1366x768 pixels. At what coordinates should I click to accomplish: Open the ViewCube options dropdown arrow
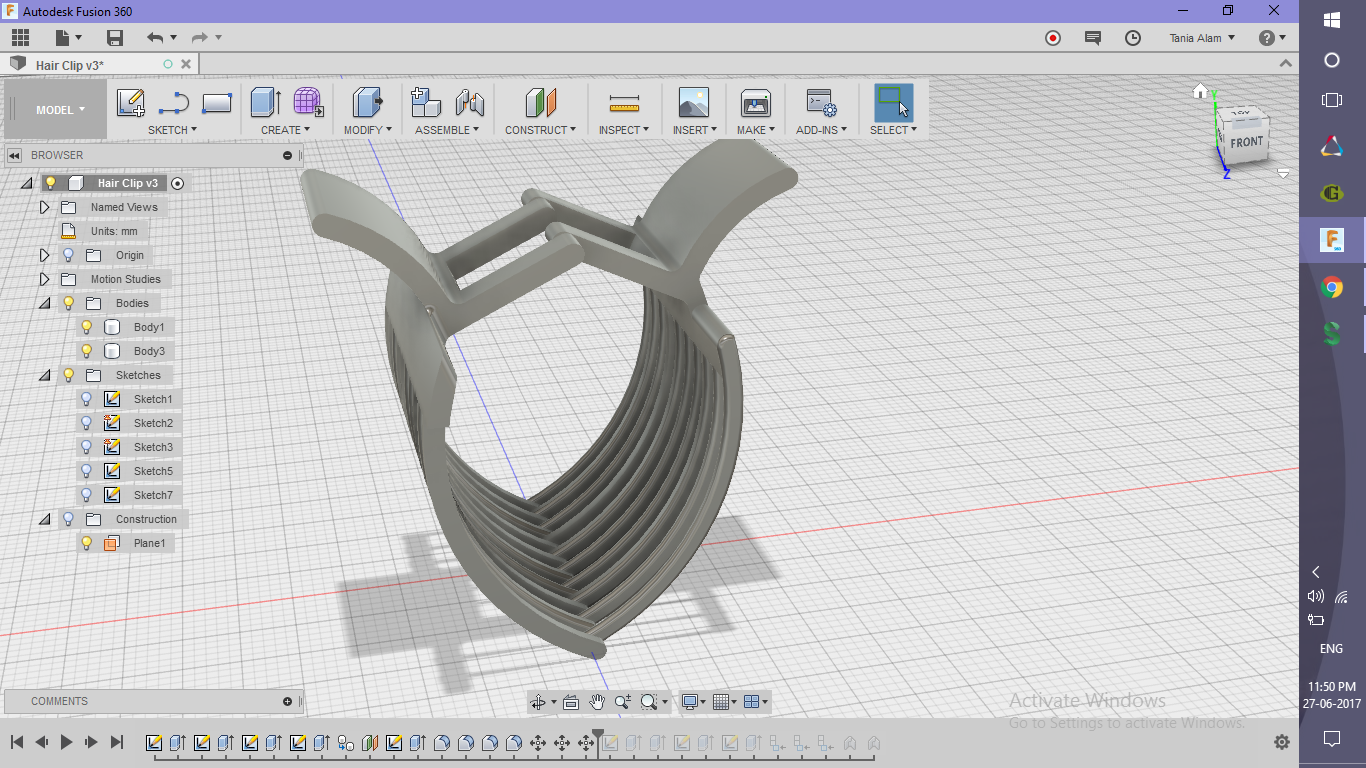(1283, 174)
